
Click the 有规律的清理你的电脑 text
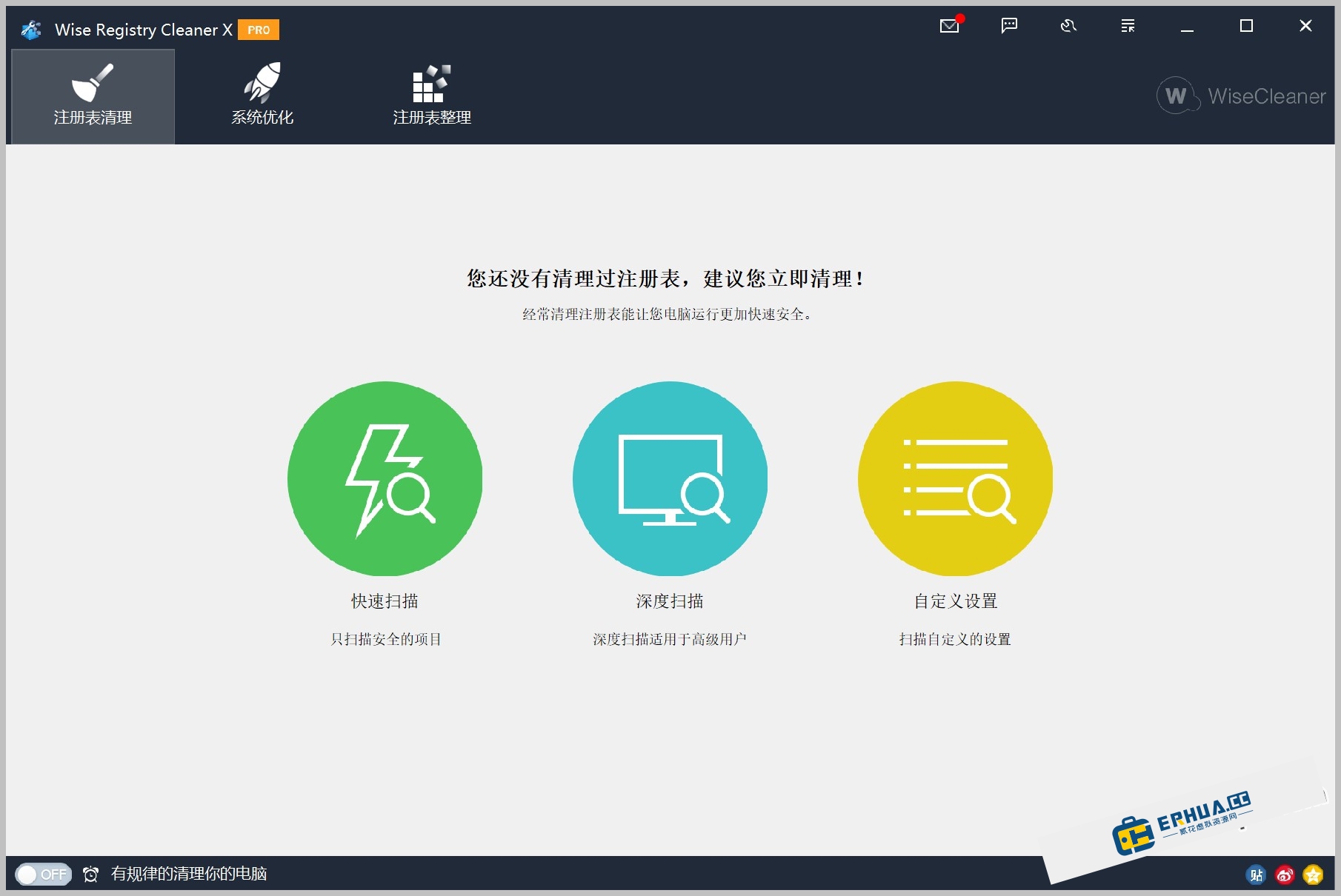(x=190, y=875)
